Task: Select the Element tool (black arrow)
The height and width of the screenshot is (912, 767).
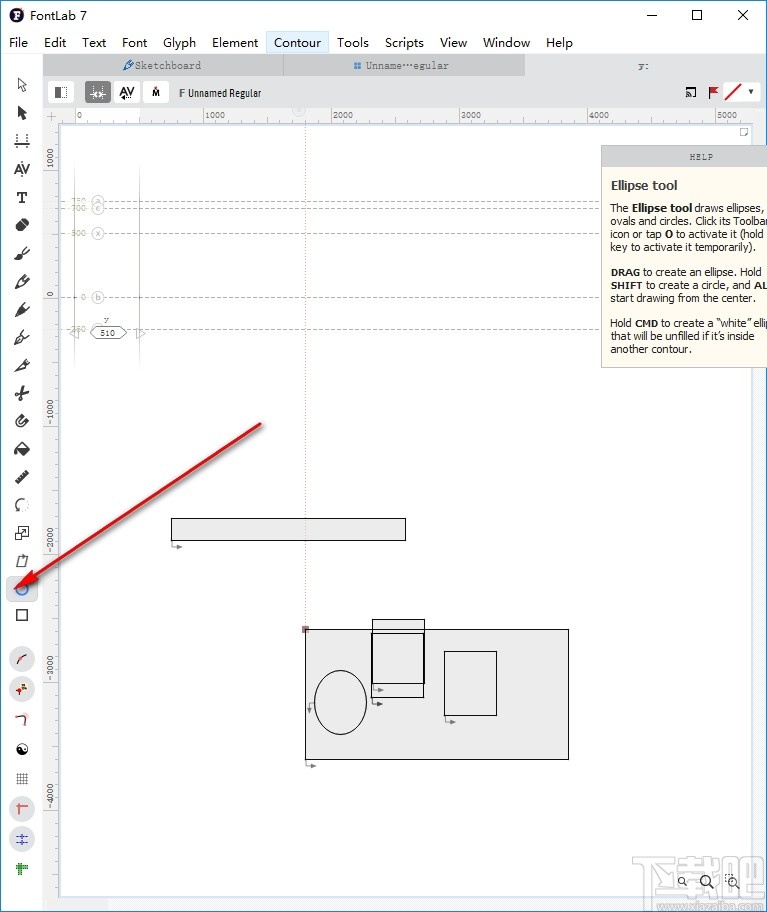Action: 22,112
